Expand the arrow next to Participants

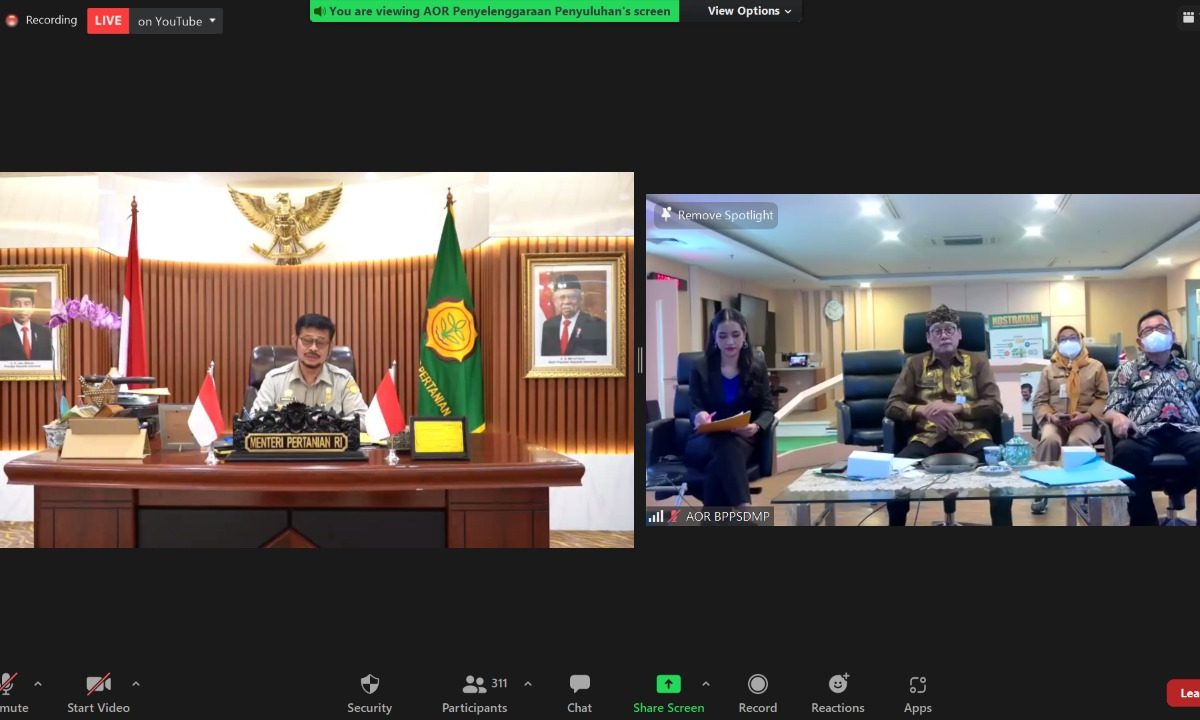(528, 684)
